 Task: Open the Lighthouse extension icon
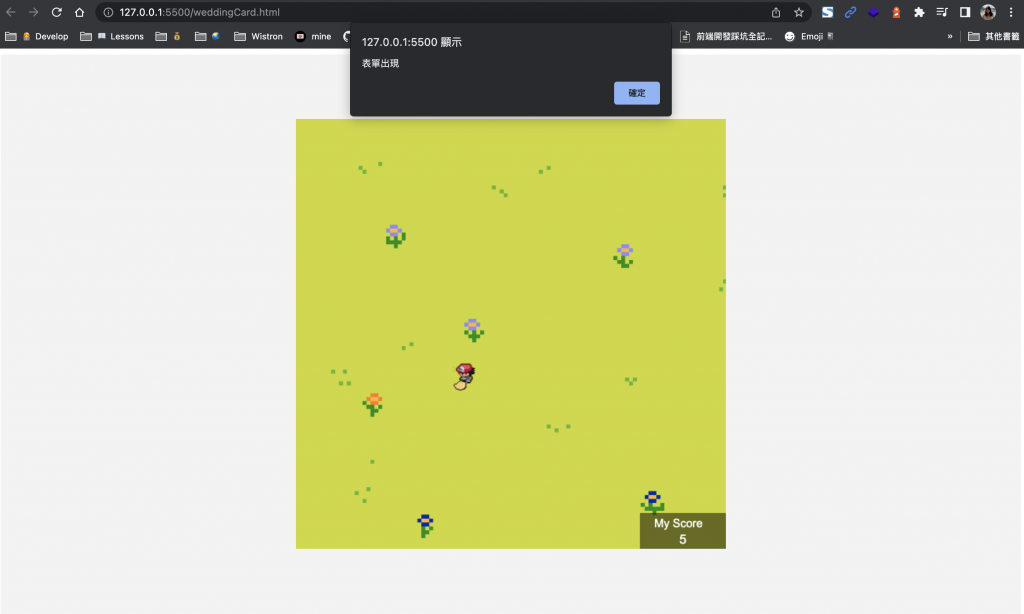coord(896,12)
